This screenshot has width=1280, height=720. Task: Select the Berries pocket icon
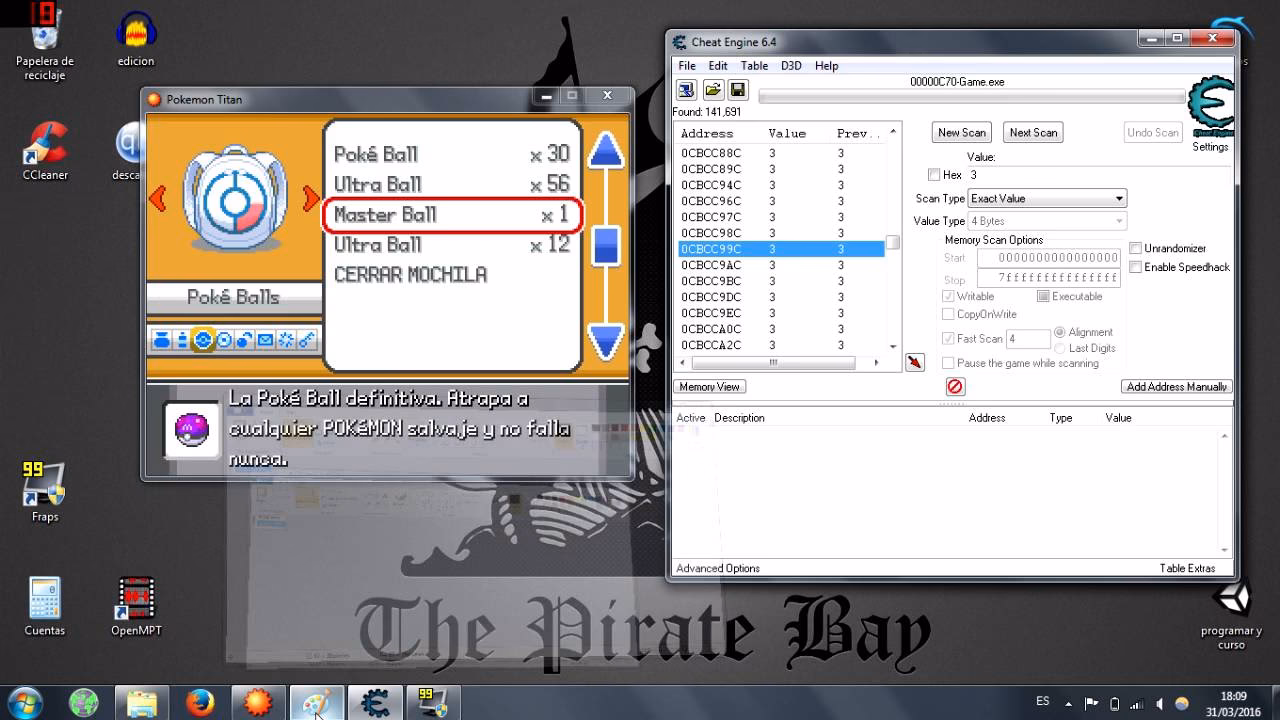[244, 340]
